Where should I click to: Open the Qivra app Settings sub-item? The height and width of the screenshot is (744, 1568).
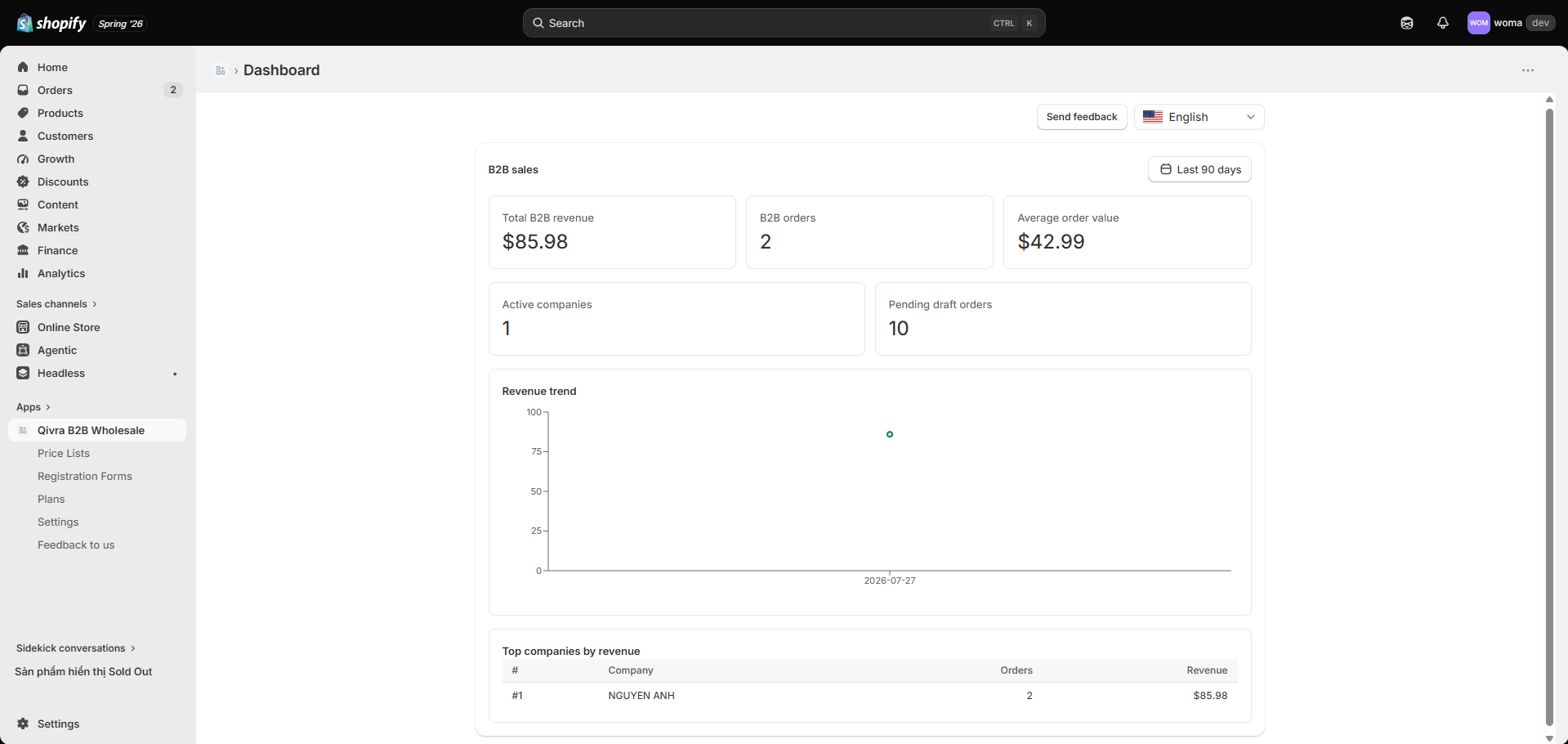tap(58, 522)
